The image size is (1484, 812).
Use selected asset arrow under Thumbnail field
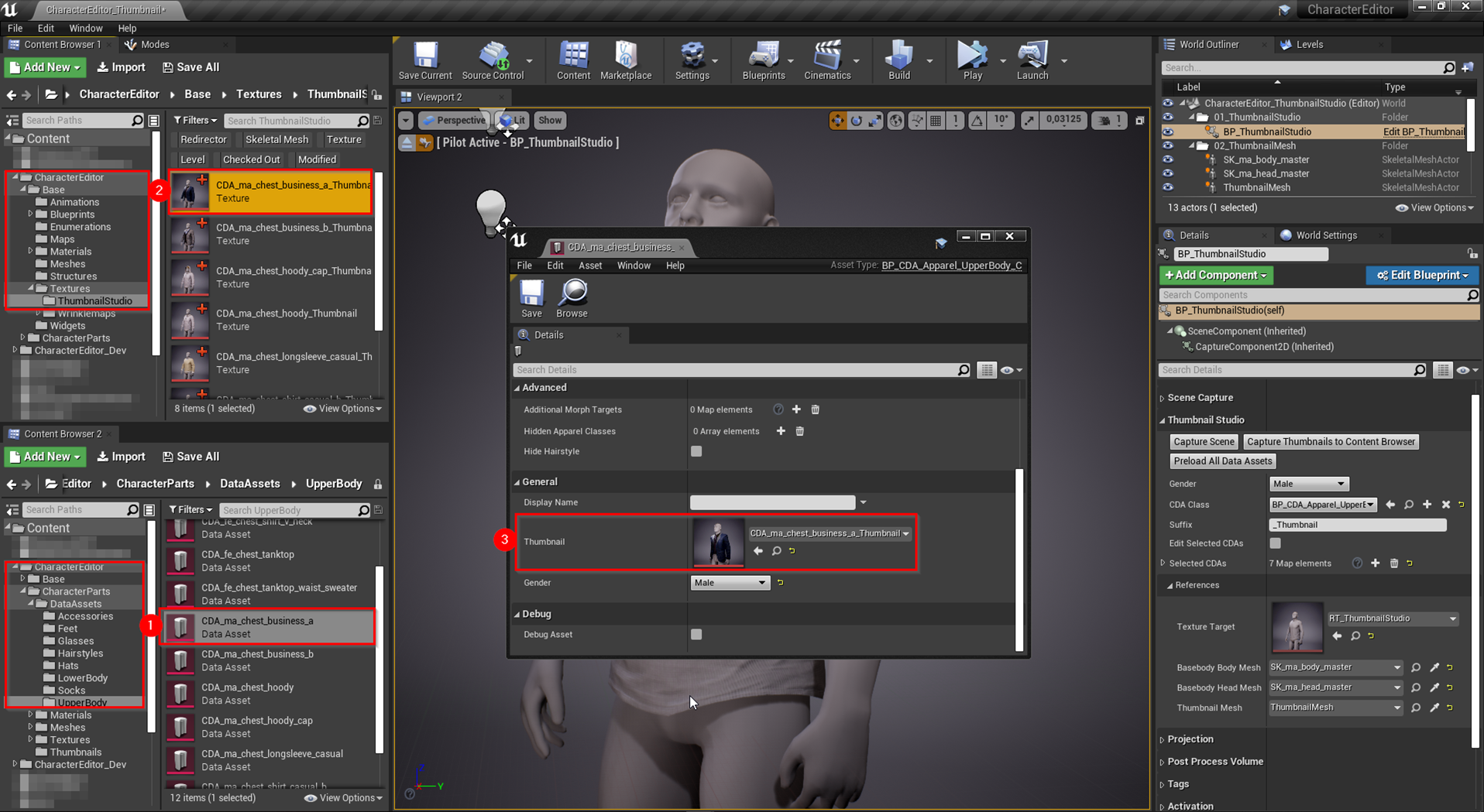[x=758, y=551]
